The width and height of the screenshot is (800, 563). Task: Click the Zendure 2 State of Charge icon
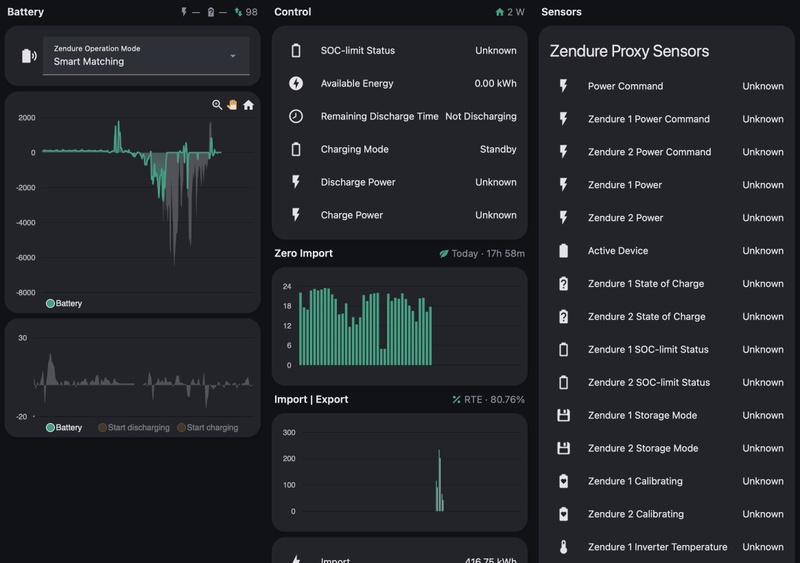563,316
